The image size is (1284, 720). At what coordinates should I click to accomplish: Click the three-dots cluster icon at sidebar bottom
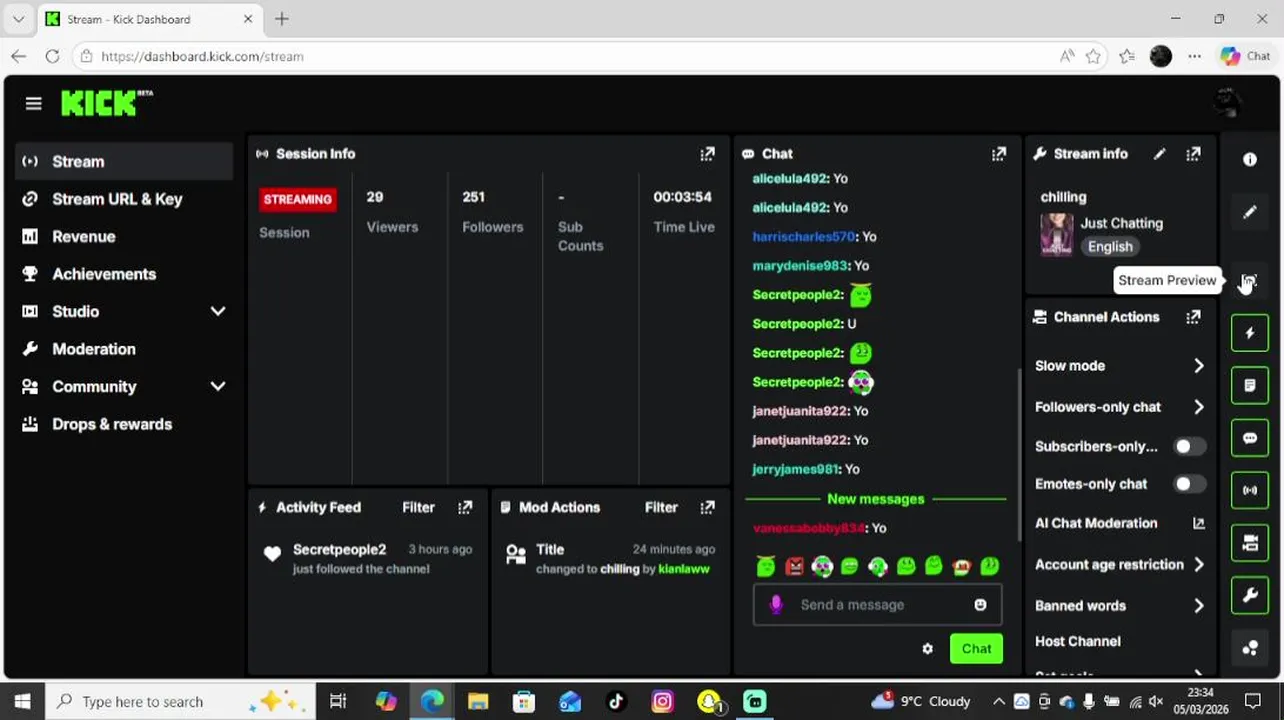[x=1250, y=648]
